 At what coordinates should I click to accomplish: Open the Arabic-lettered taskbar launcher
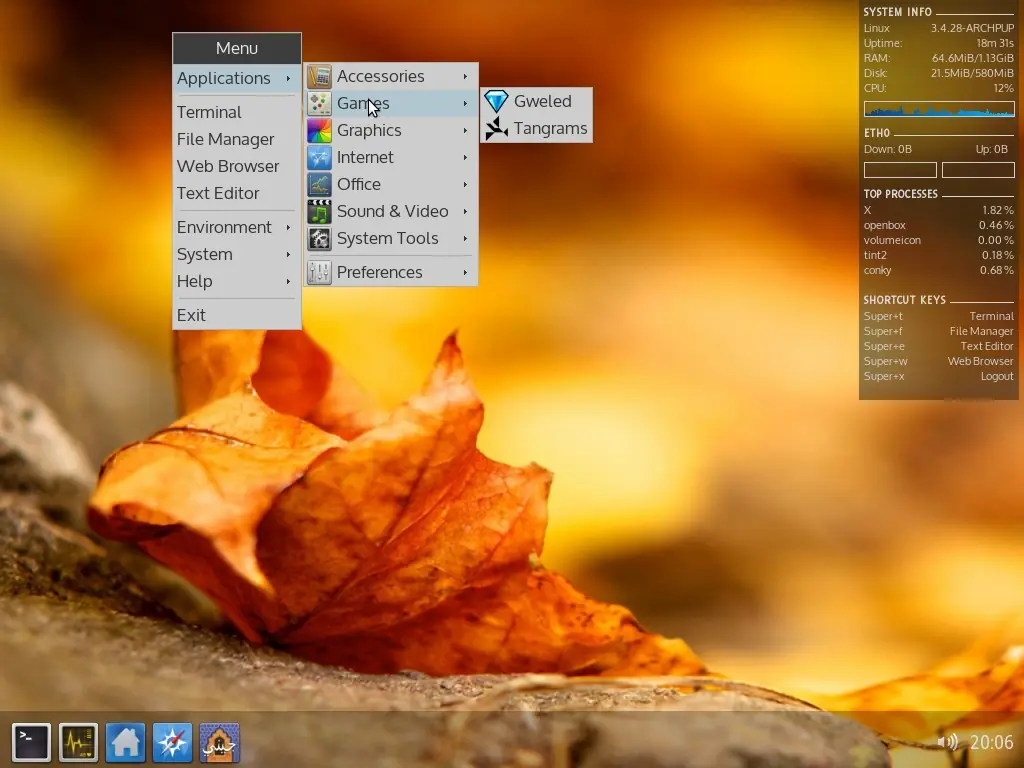click(x=219, y=743)
